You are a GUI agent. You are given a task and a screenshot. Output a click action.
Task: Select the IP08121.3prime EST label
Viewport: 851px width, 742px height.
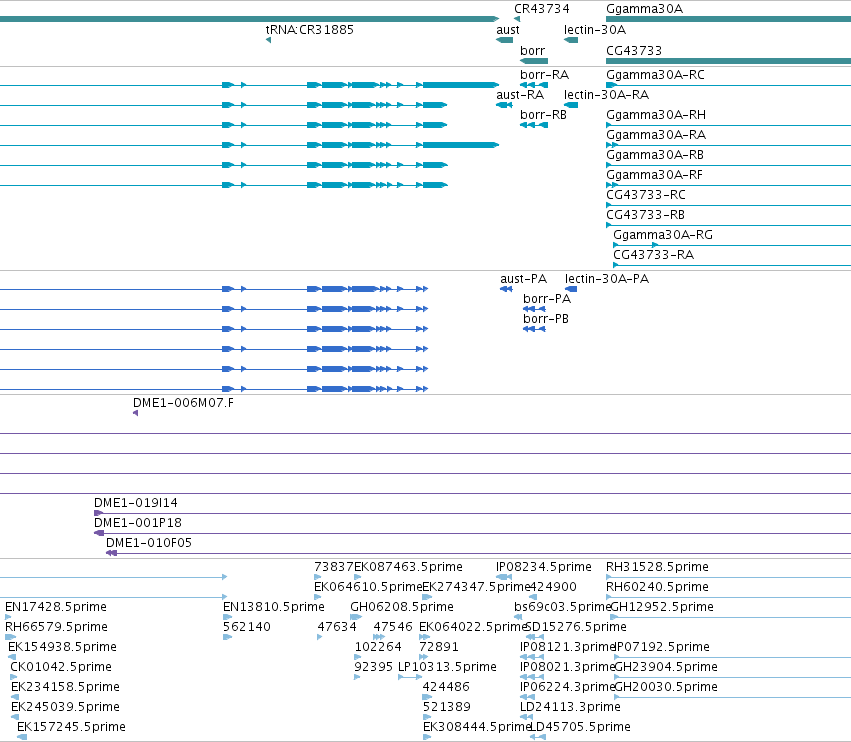coord(567,647)
